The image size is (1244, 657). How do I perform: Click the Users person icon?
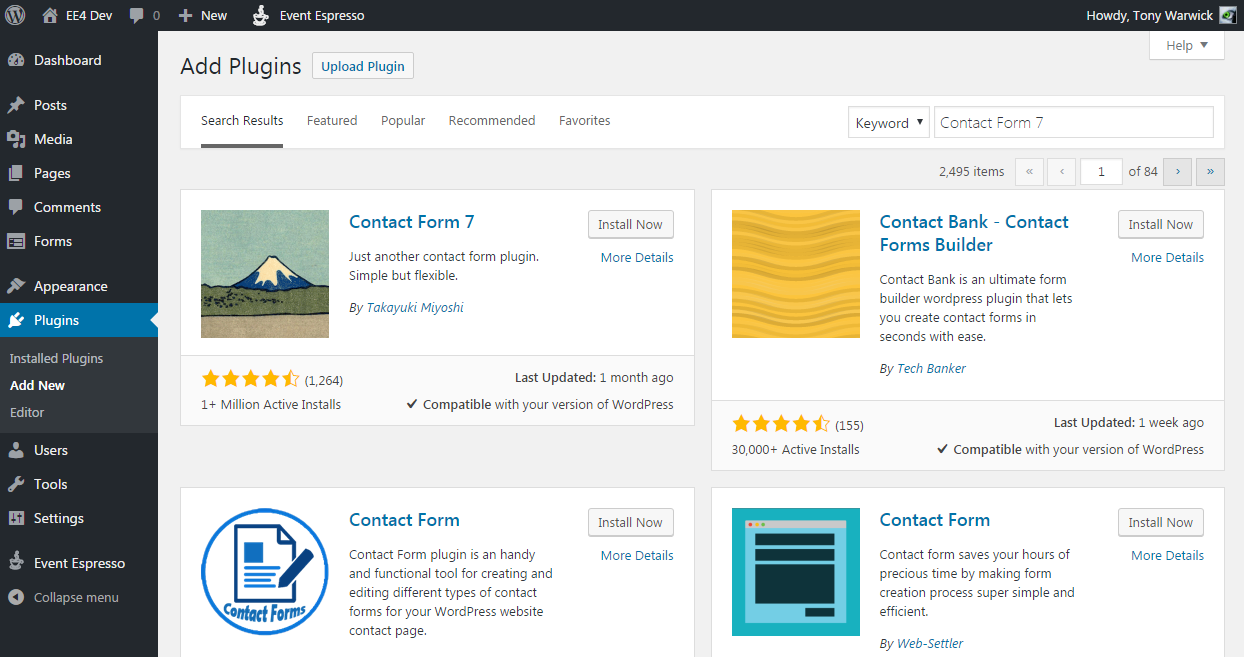(x=16, y=450)
